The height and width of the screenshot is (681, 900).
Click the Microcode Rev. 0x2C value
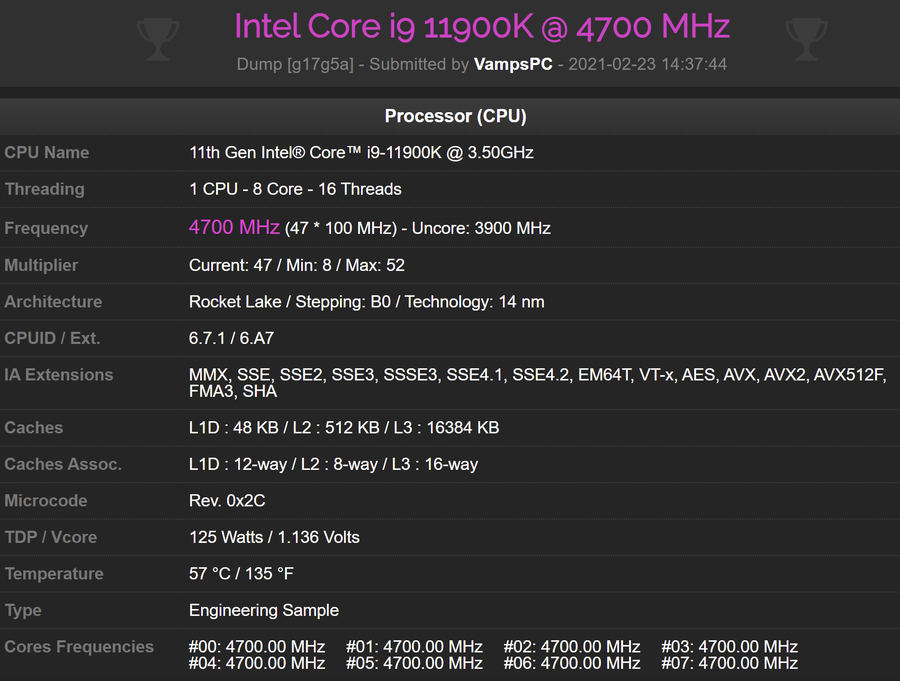pyautogui.click(x=227, y=501)
